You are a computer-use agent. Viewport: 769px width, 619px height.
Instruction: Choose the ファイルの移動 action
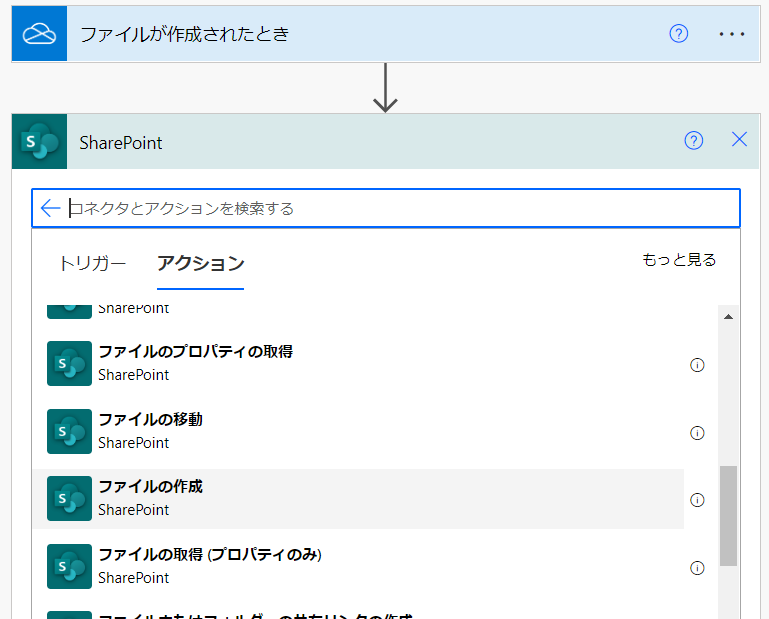tap(359, 431)
